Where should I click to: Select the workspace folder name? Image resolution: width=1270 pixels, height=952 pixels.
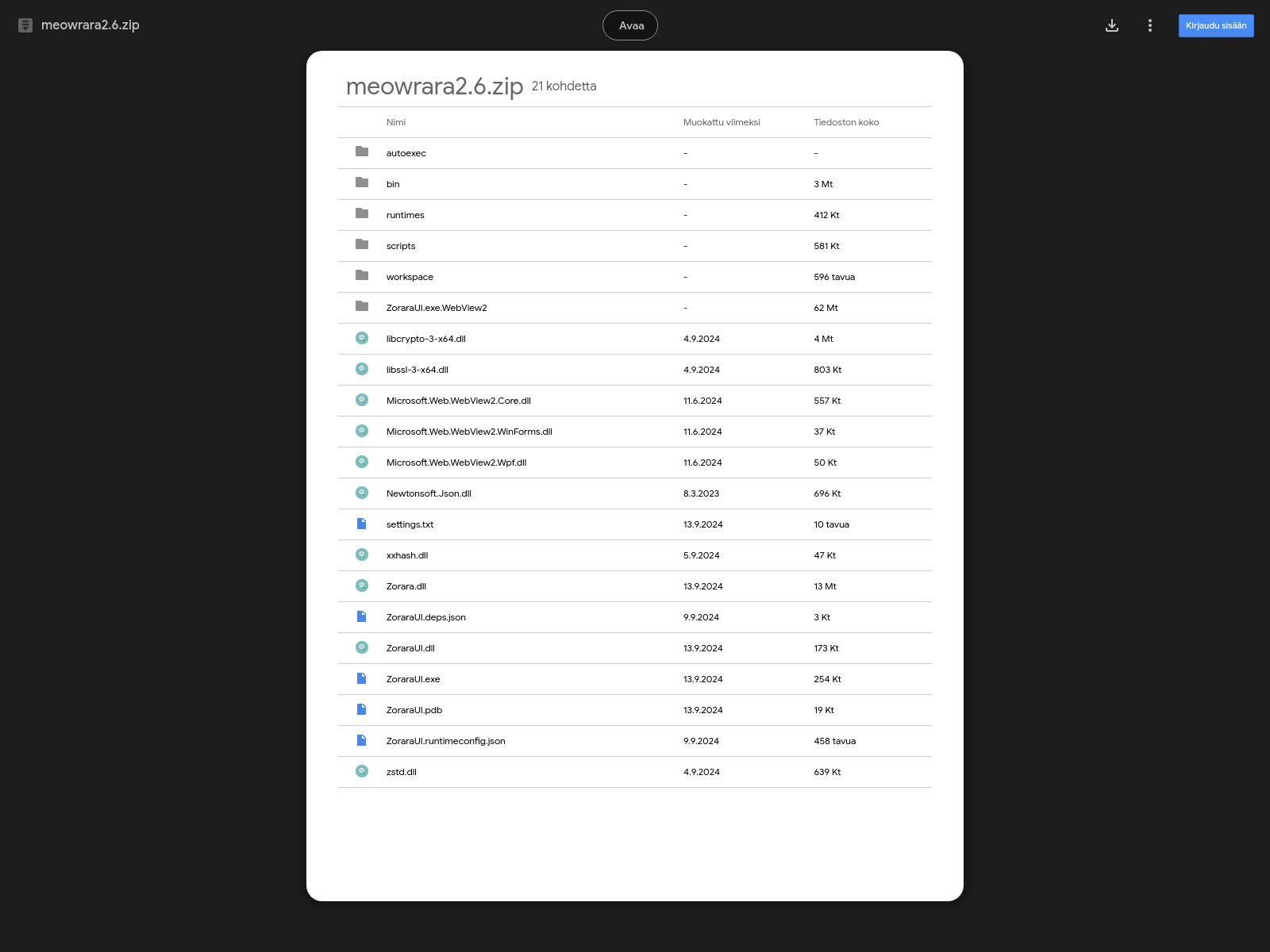[x=410, y=277]
